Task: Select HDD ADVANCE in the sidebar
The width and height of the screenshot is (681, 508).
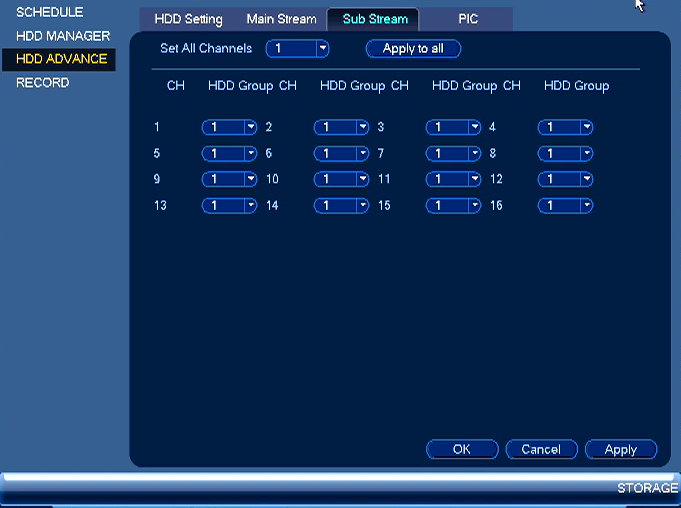Action: [x=59, y=59]
